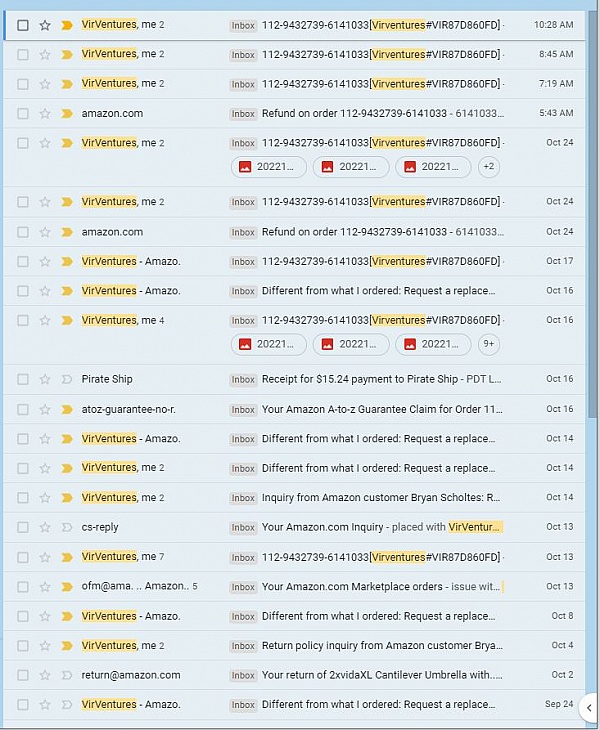Image resolution: width=600 pixels, height=730 pixels.
Task: Select the Pirate Ship email checkbox
Action: [x=23, y=379]
